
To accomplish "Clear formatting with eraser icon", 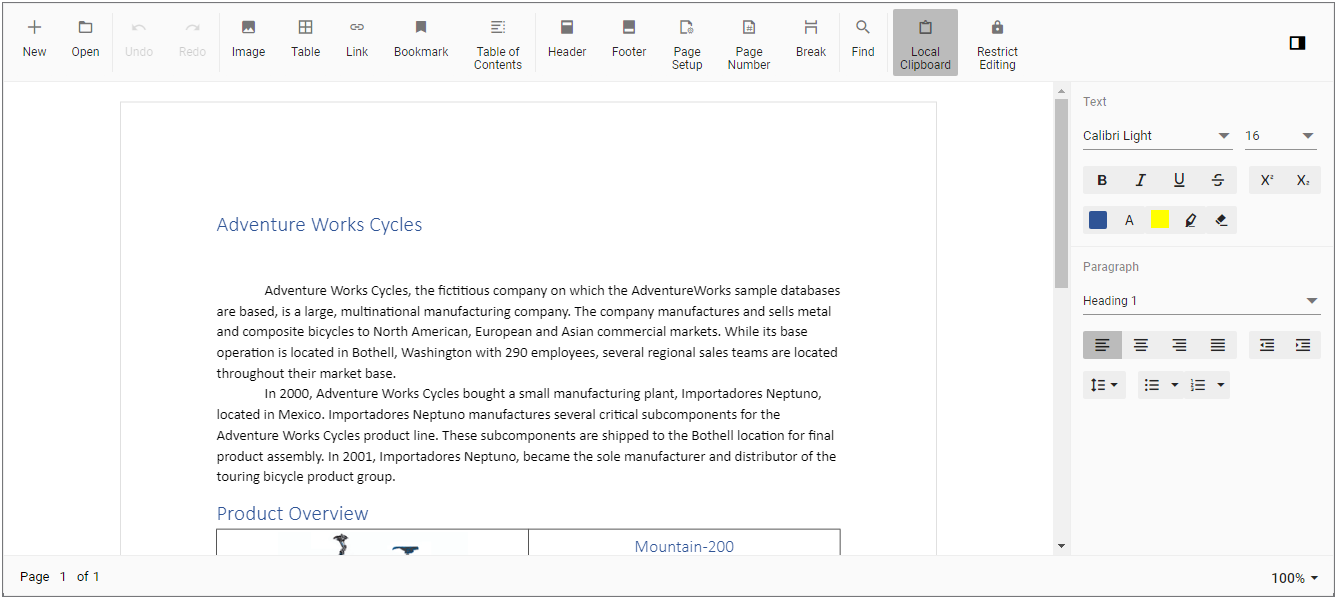I will click(x=1221, y=220).
